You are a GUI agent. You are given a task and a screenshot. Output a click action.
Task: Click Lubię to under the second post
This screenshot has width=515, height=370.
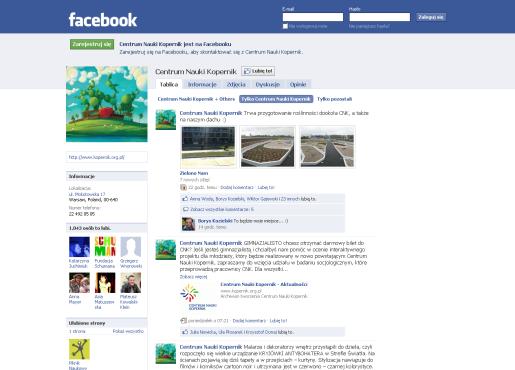pos(278,321)
